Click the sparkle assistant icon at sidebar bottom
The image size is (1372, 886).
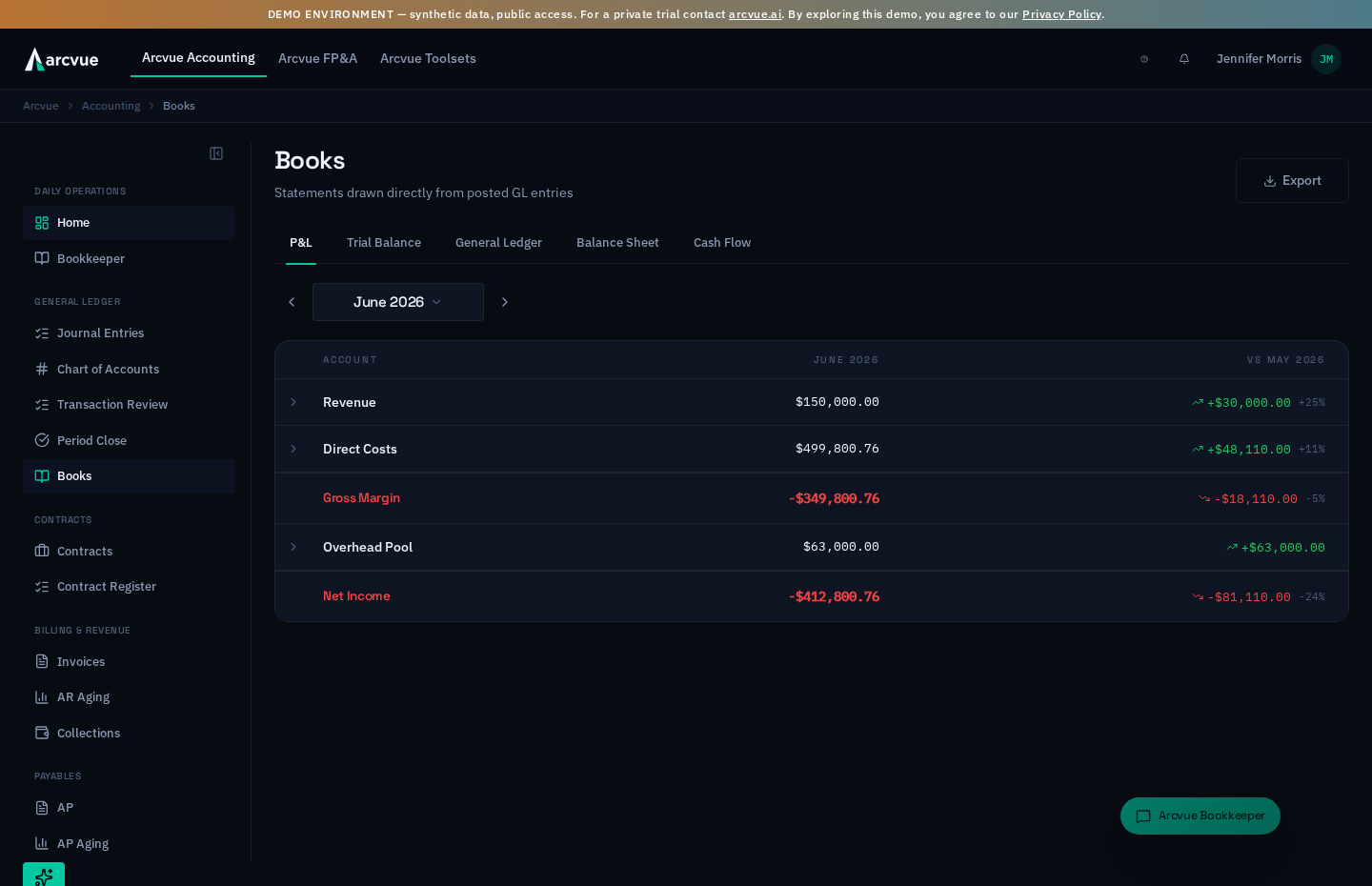point(44,875)
